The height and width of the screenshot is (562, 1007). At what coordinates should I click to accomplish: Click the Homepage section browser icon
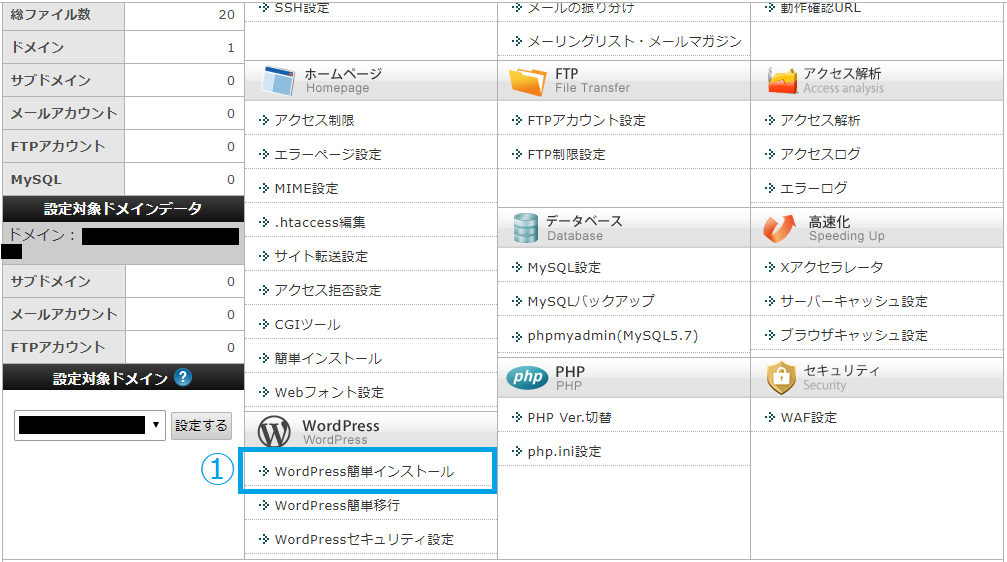(278, 81)
